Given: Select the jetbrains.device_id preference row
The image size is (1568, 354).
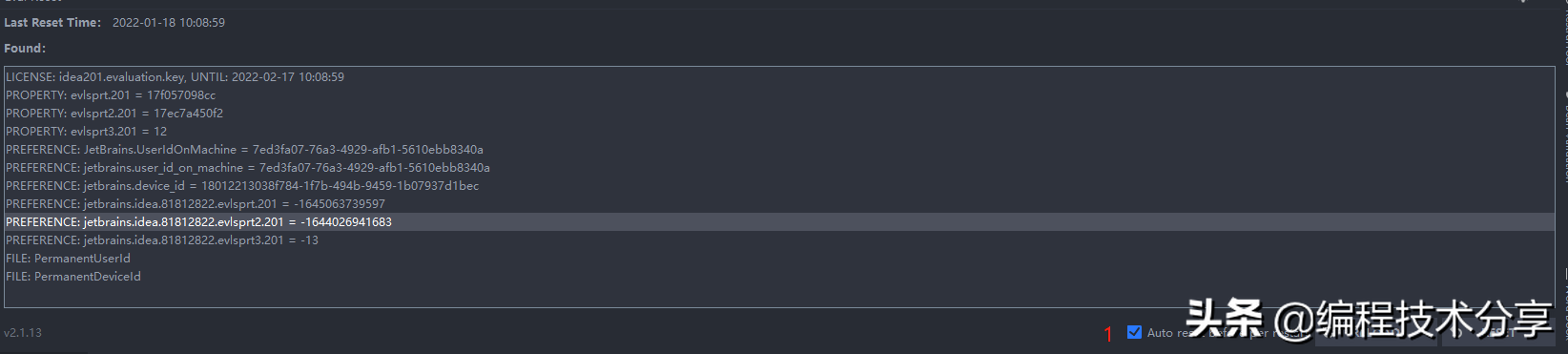Looking at the screenshot, I should point(242,185).
